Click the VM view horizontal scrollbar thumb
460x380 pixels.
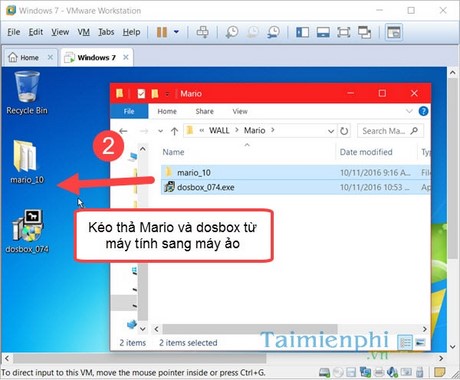coord(140,359)
